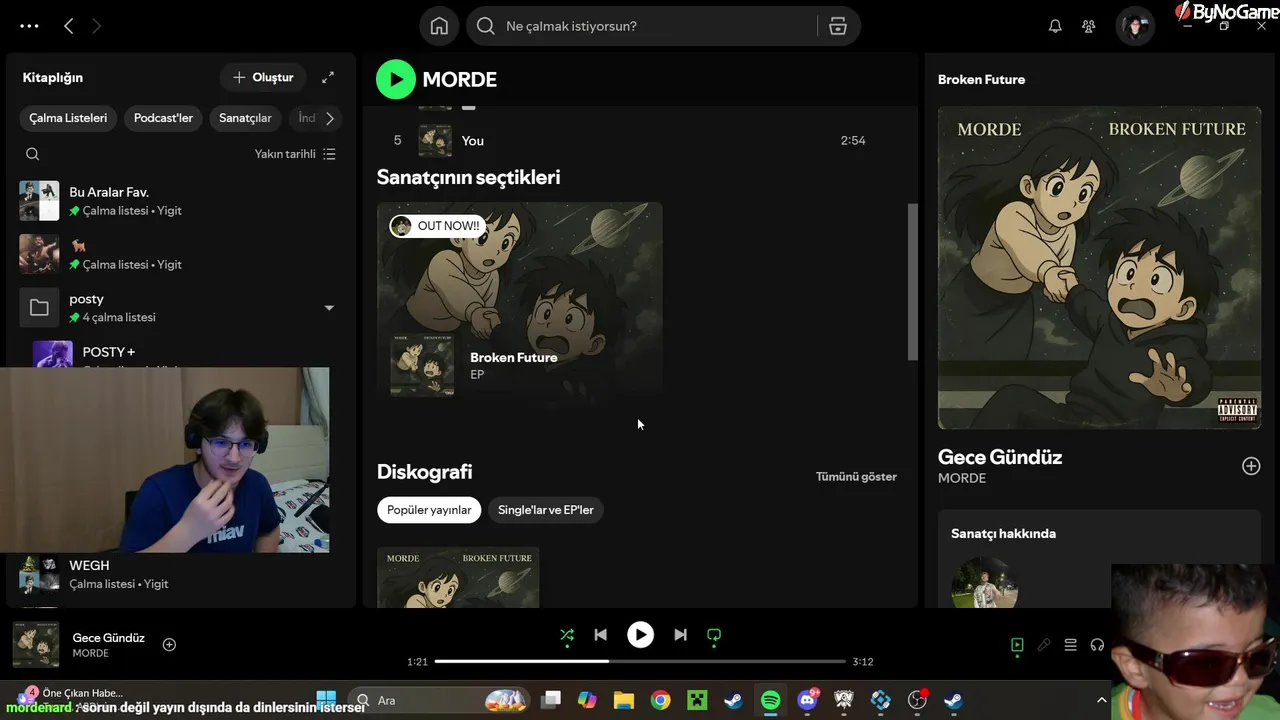Open the Bu Aralar Fav. playlist
This screenshot has height=720, width=1280.
click(179, 201)
